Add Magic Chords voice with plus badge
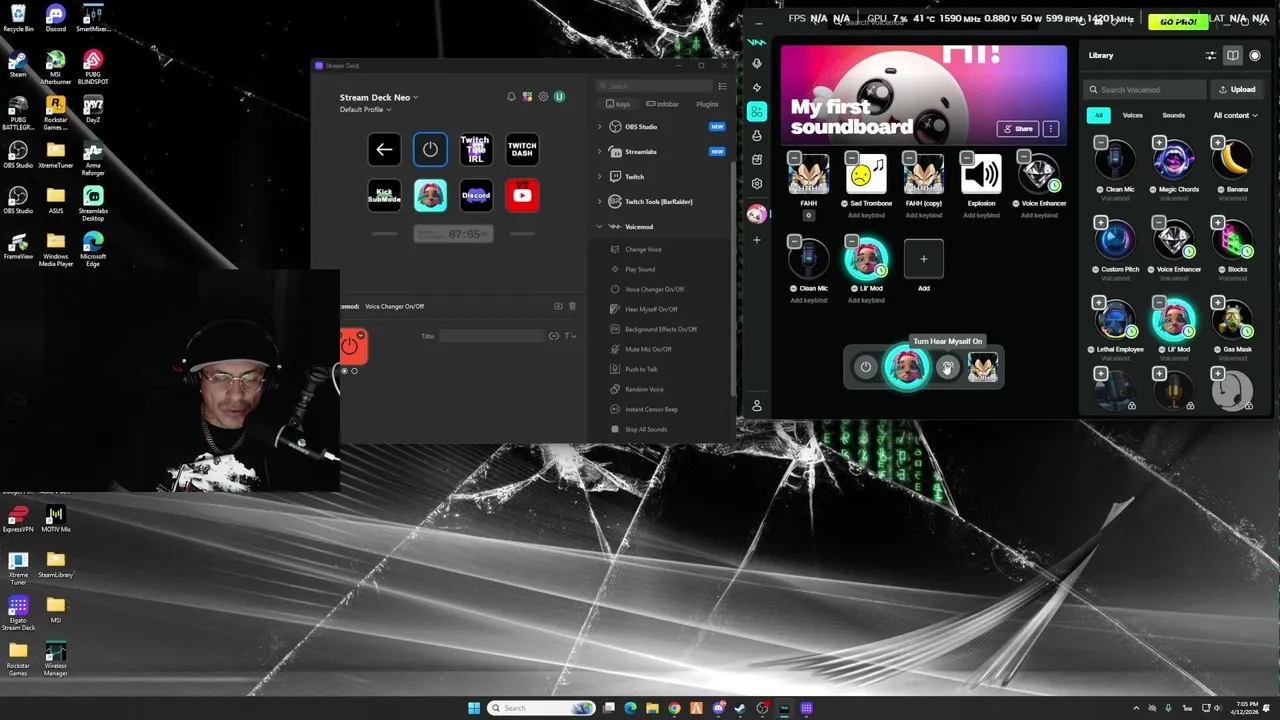Image resolution: width=1280 pixels, height=720 pixels. pyautogui.click(x=1160, y=143)
